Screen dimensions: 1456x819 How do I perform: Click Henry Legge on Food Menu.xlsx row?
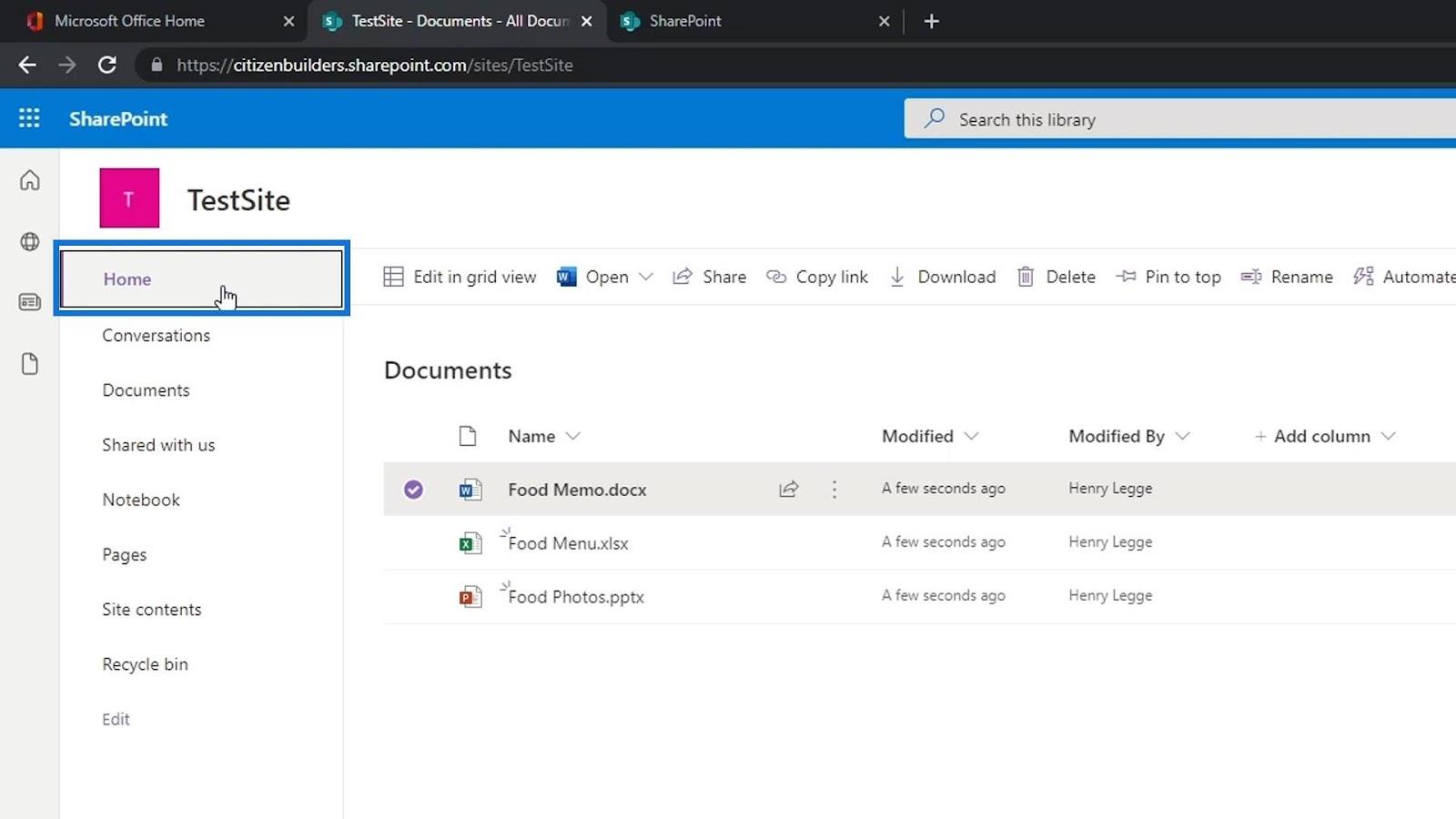[x=1110, y=541]
